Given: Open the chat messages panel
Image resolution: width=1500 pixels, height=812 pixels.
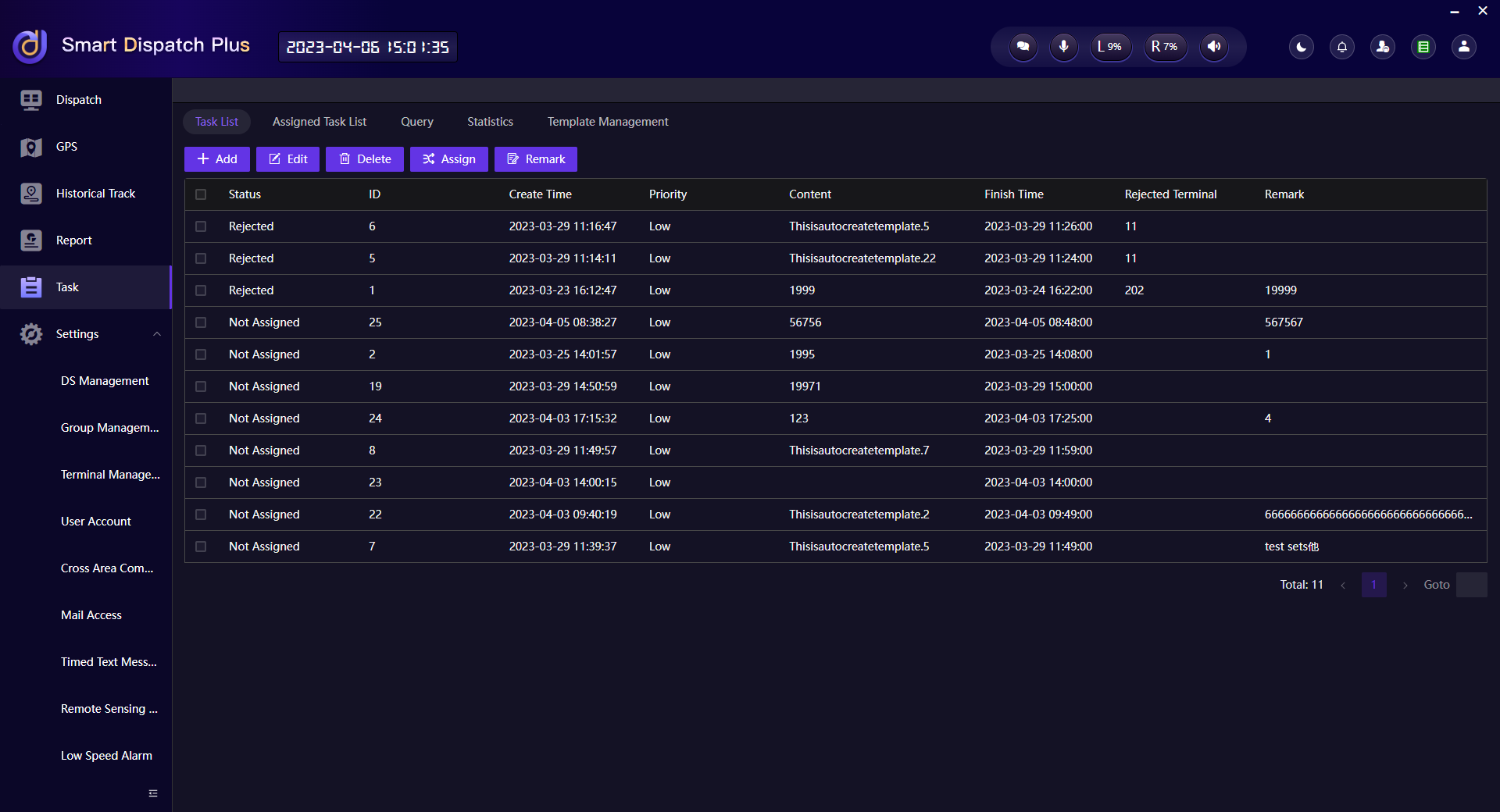Looking at the screenshot, I should 1023,47.
